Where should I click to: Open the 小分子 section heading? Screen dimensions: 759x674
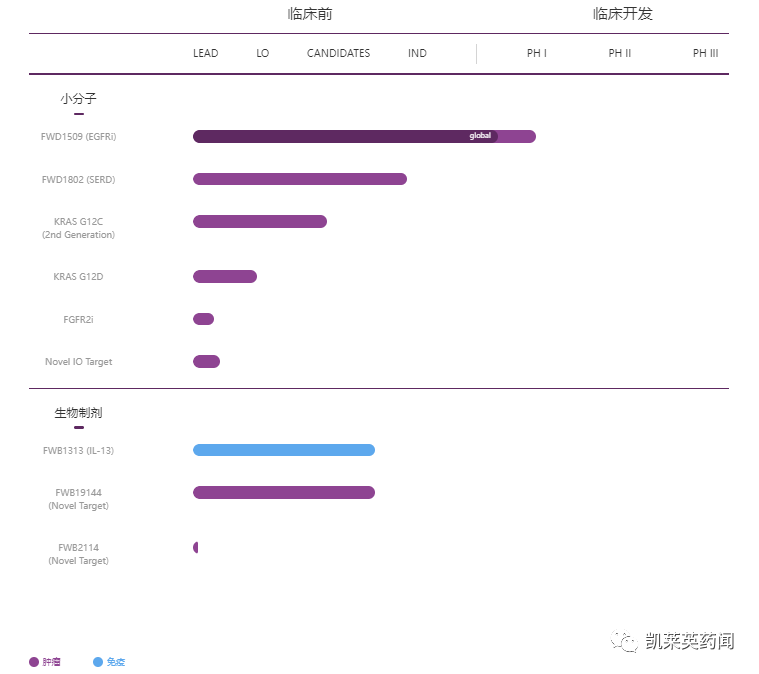point(78,99)
